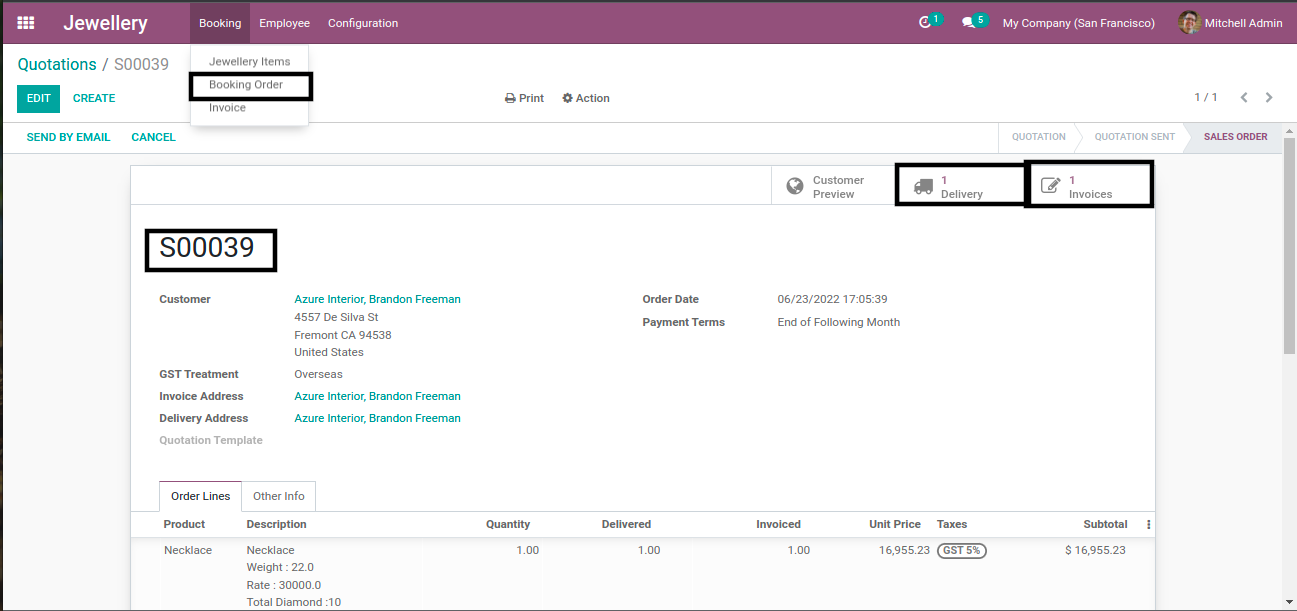Image resolution: width=1297 pixels, height=611 pixels.
Task: Click QUOTATION status stage
Action: (1039, 137)
